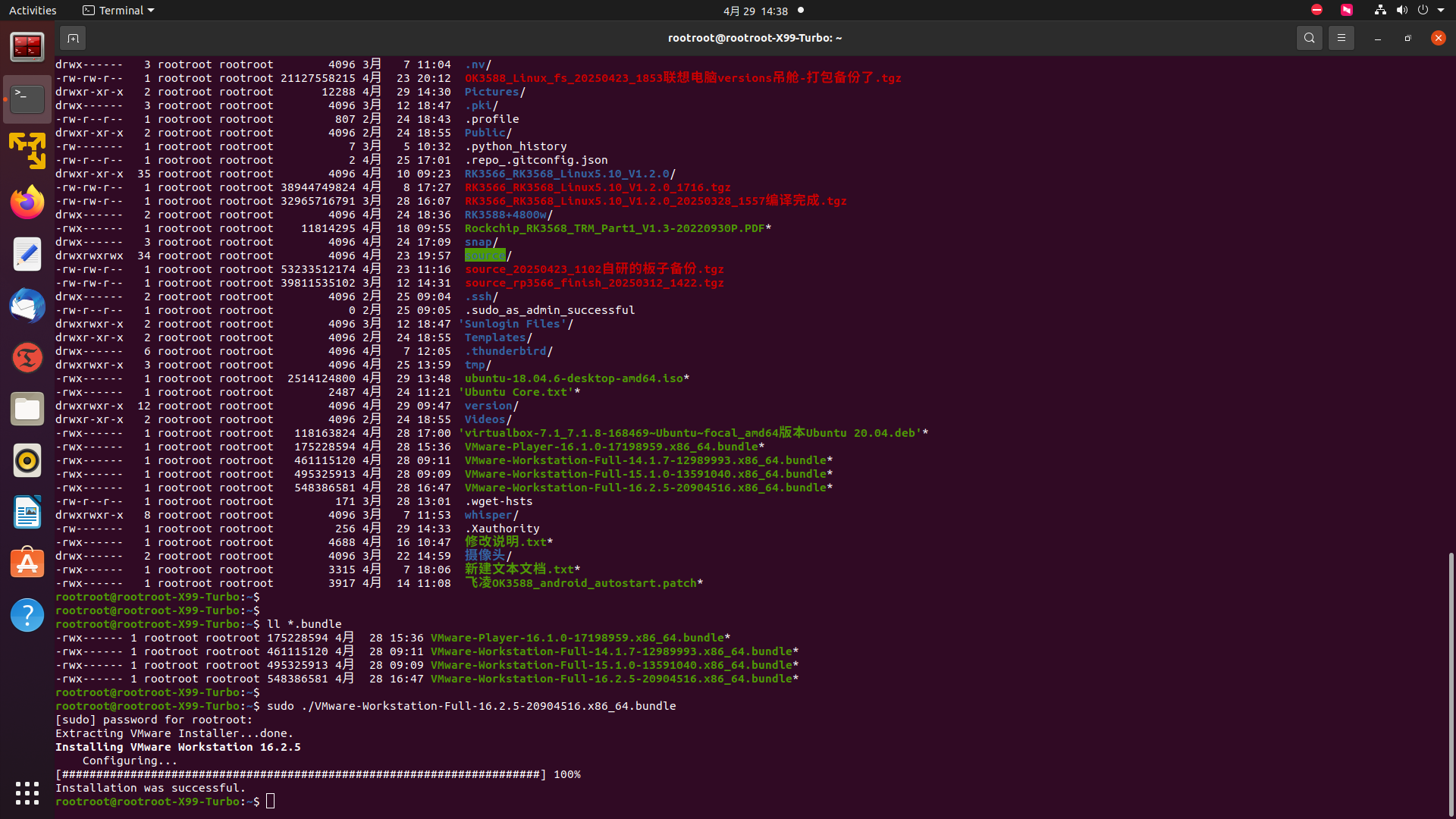The height and width of the screenshot is (819, 1456).
Task: Open LibreOffice Writer from dock
Action: [27, 512]
